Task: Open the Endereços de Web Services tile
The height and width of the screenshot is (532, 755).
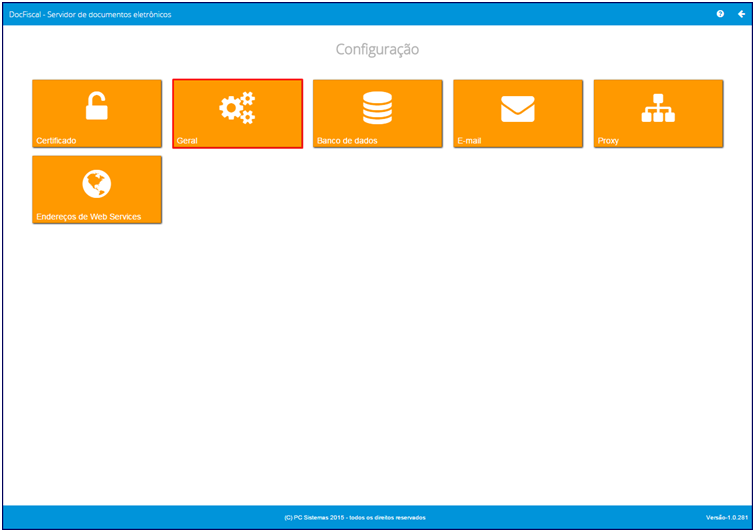Action: coord(97,190)
